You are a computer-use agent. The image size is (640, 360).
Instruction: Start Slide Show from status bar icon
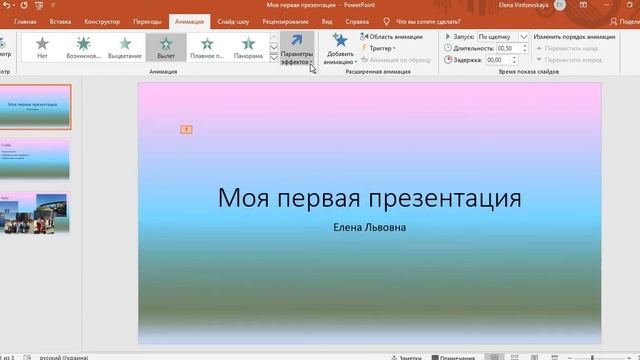coord(554,357)
